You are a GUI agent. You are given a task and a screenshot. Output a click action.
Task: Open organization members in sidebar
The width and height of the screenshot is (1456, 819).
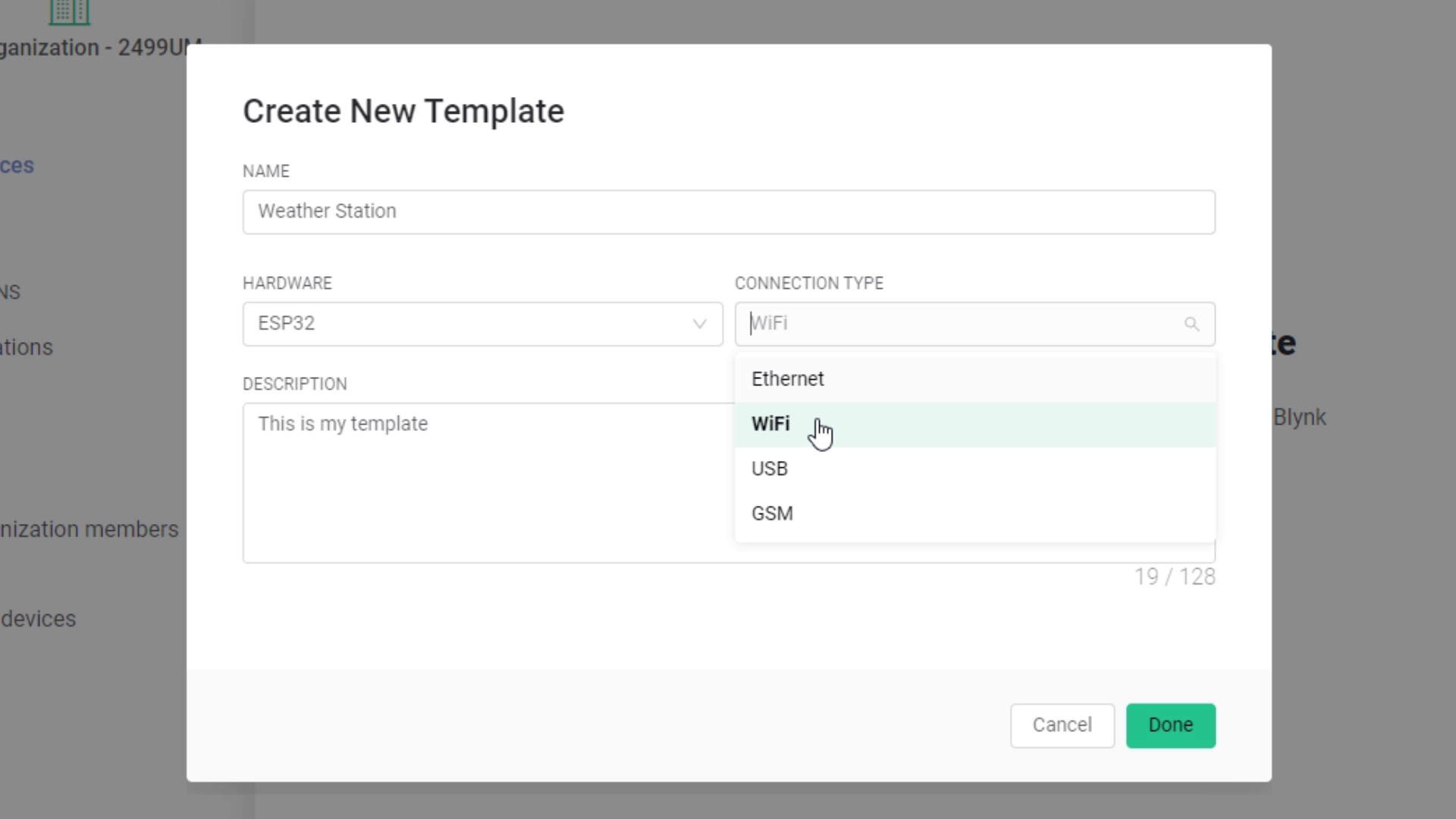(x=89, y=529)
